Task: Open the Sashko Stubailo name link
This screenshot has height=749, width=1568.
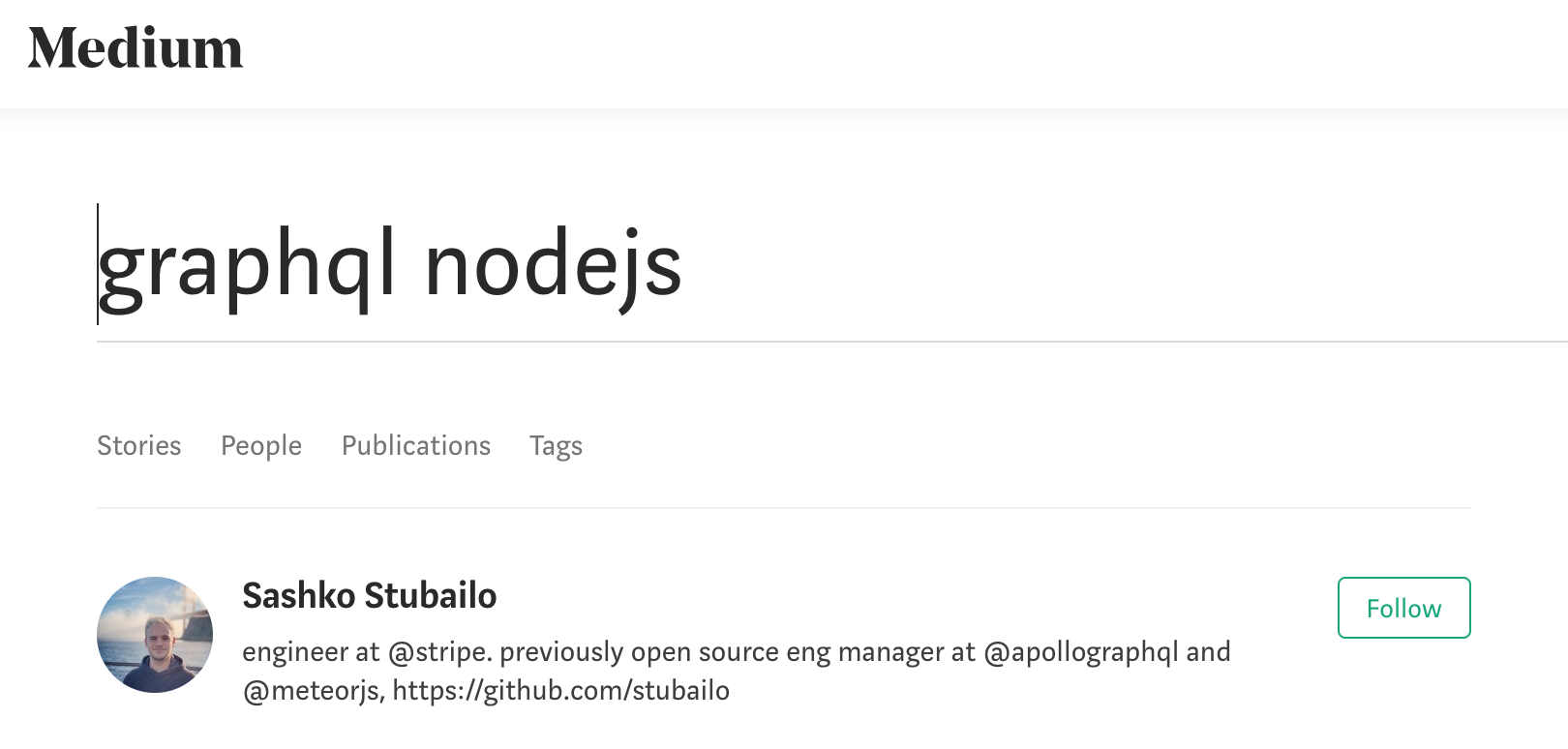Action: [x=369, y=595]
